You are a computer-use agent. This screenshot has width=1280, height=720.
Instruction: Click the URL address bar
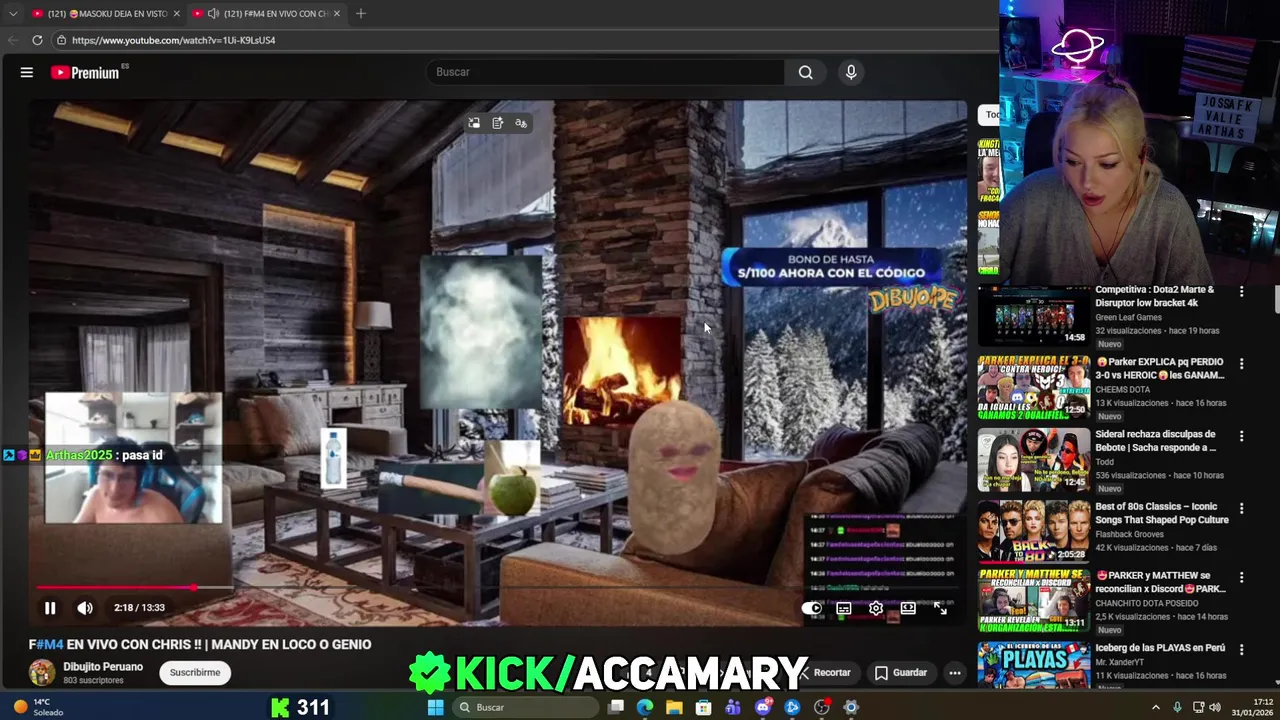coord(520,40)
